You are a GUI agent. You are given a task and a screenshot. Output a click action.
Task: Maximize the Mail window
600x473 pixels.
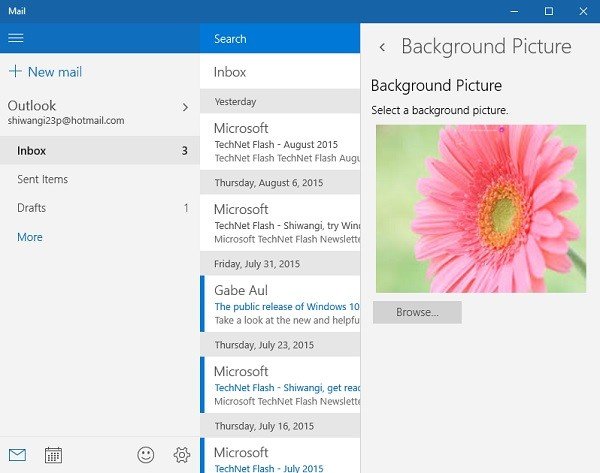point(548,10)
